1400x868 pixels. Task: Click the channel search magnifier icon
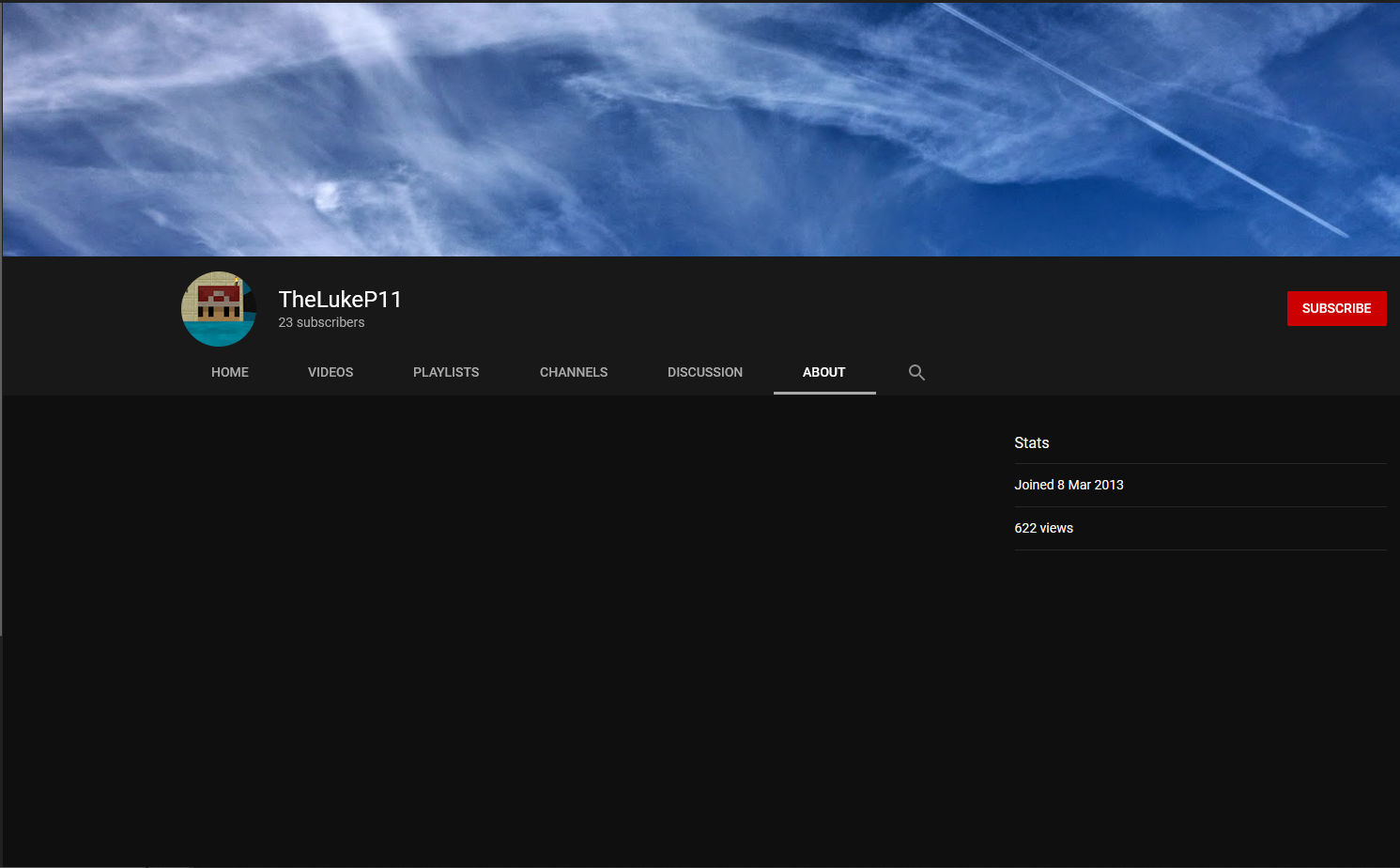click(x=916, y=372)
